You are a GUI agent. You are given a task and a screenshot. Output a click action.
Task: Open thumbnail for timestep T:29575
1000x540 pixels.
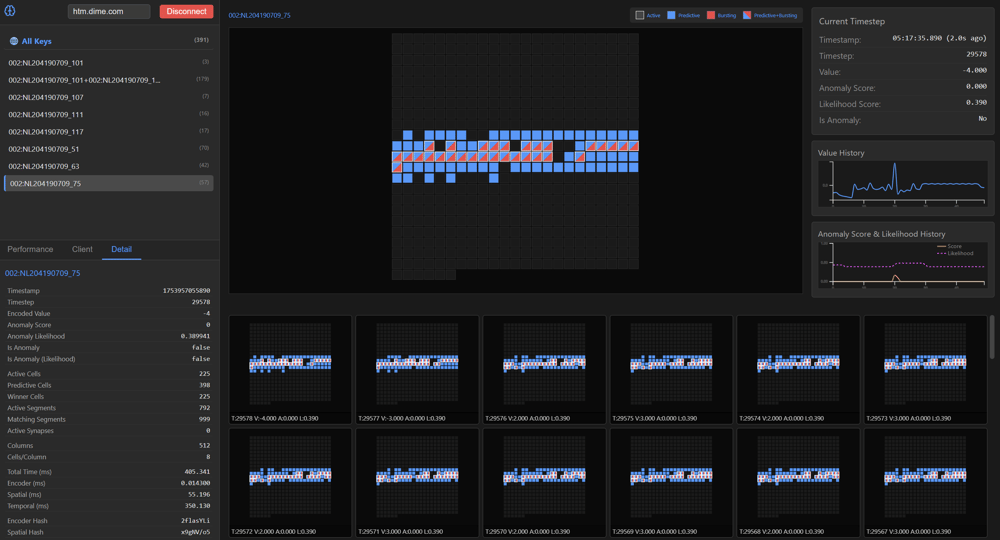[x=671, y=368]
